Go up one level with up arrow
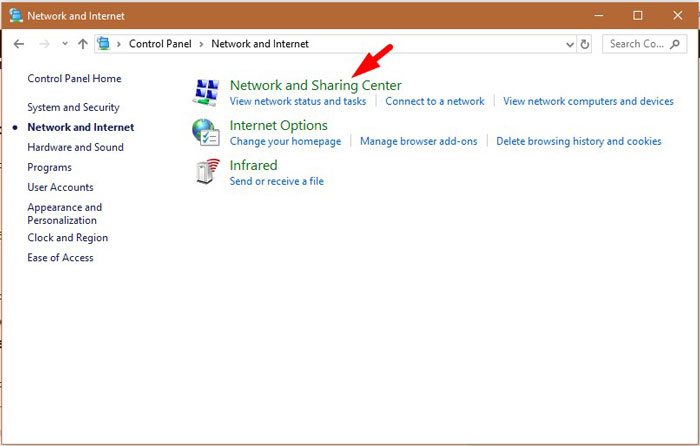The image size is (700, 446). 83,44
